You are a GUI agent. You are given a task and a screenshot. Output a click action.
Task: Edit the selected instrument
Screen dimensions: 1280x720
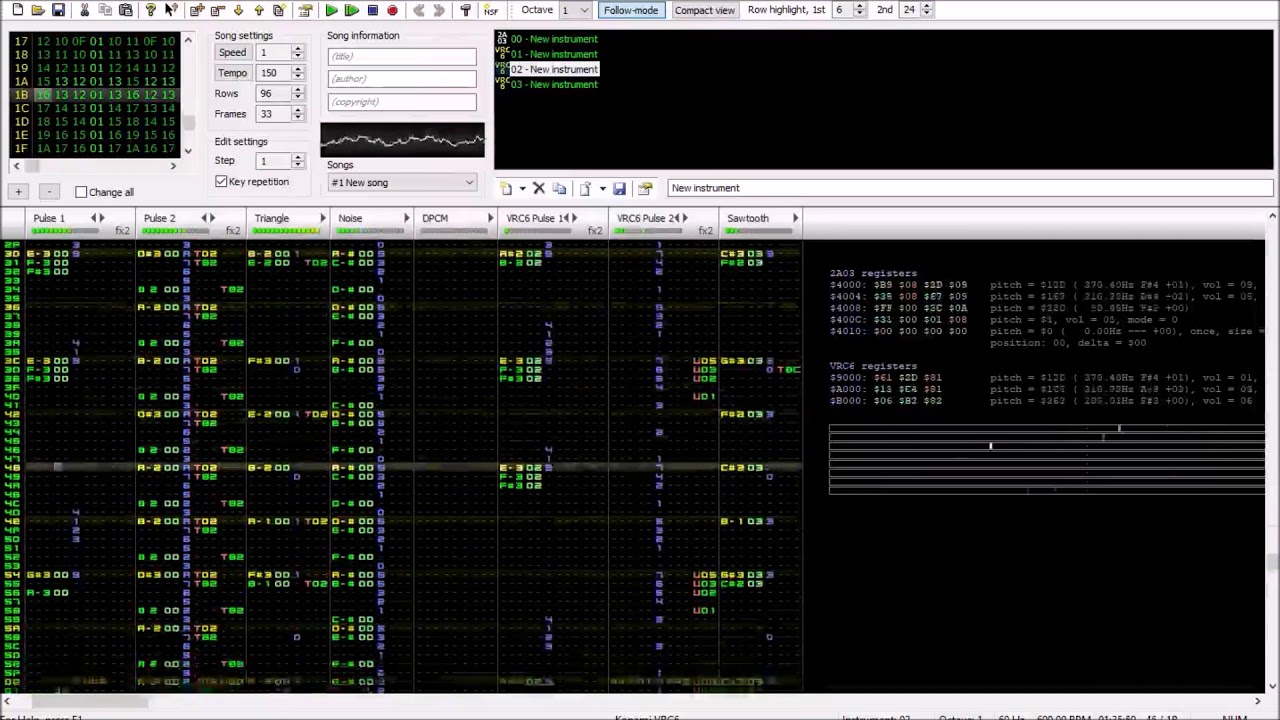pos(645,188)
